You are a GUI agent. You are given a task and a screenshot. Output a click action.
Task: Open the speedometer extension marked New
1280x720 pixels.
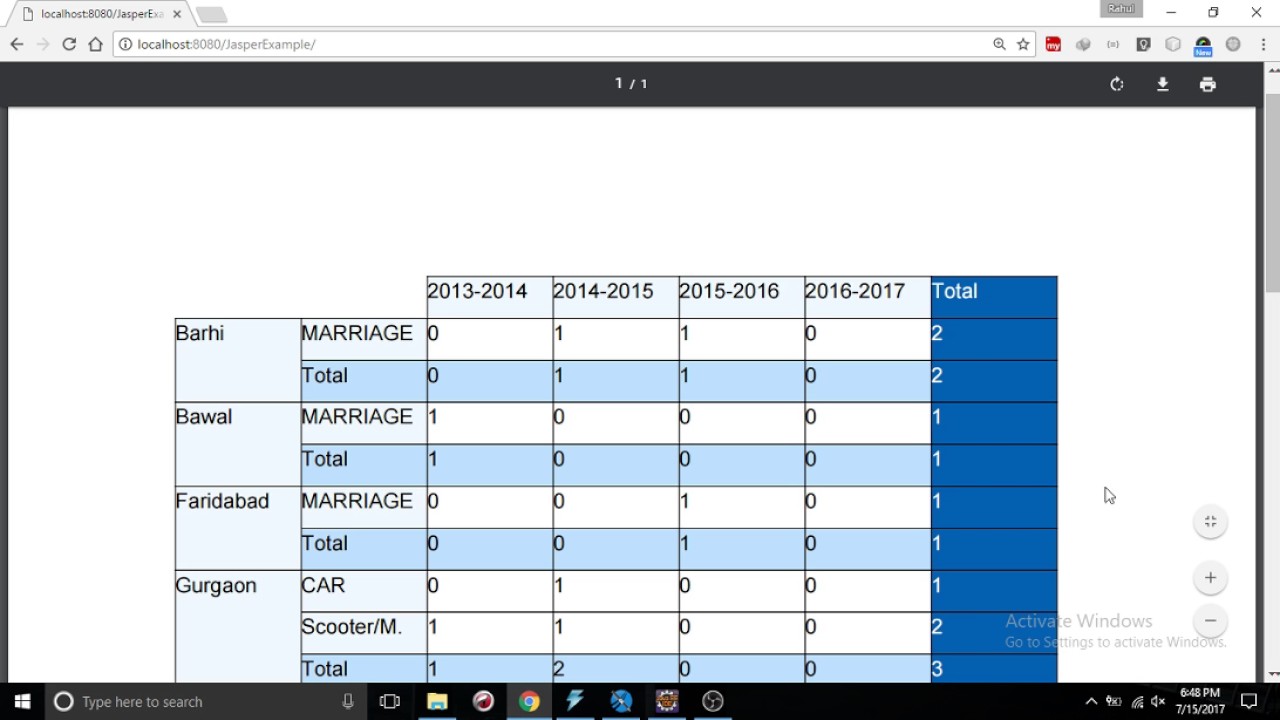[1203, 46]
